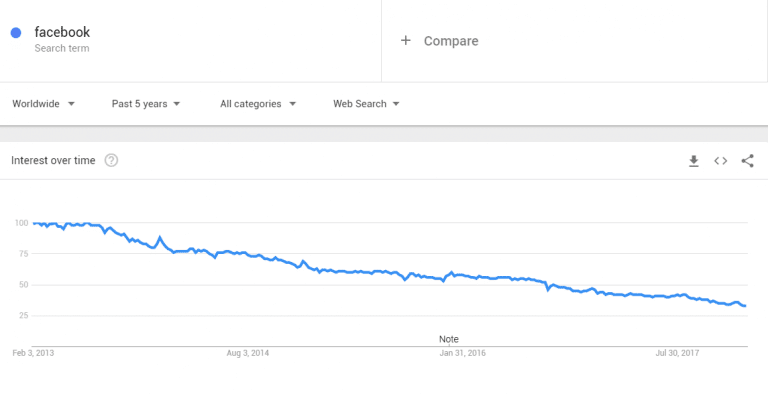768x396 pixels.
Task: Click the Interest over time heading
Action: pyautogui.click(x=53, y=161)
